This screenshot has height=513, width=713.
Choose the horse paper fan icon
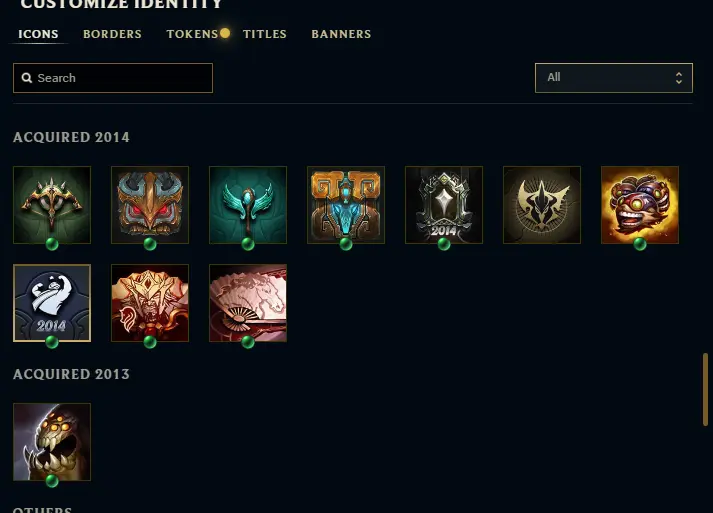[248, 303]
